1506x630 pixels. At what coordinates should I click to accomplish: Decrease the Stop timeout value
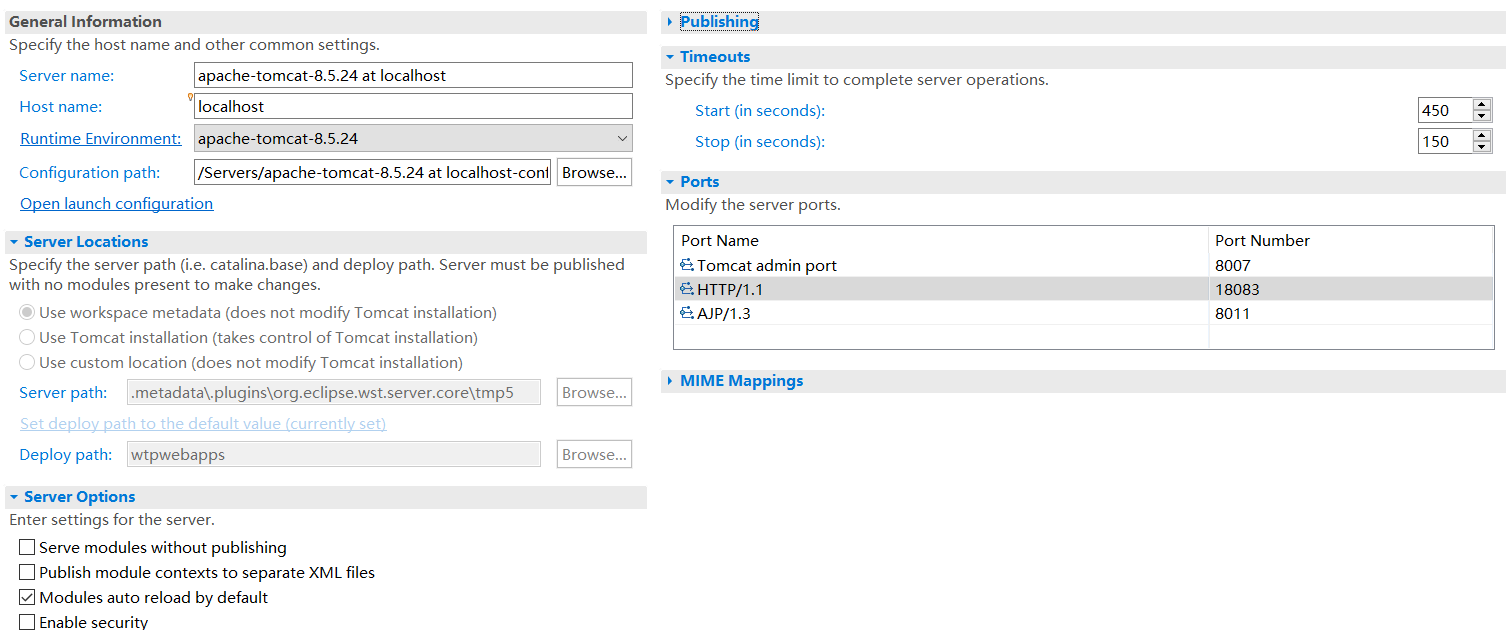click(1482, 147)
